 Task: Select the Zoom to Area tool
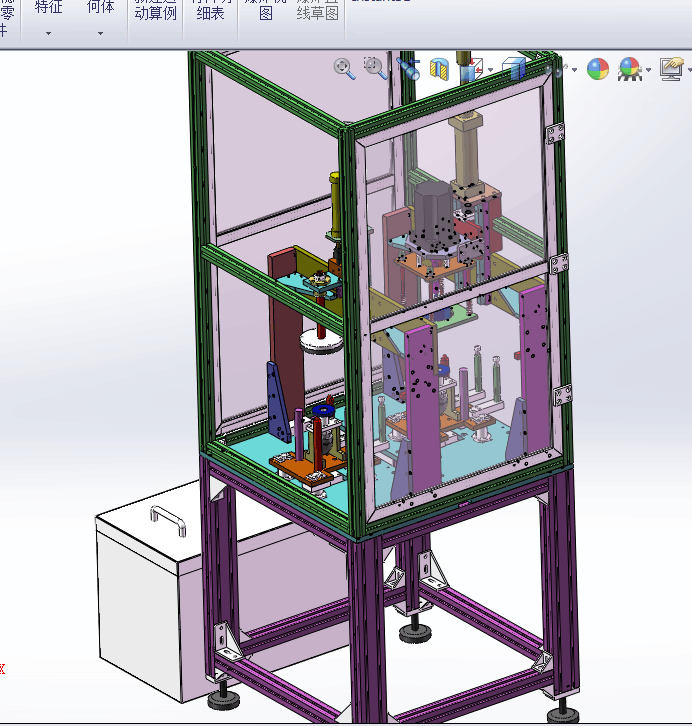pyautogui.click(x=375, y=69)
